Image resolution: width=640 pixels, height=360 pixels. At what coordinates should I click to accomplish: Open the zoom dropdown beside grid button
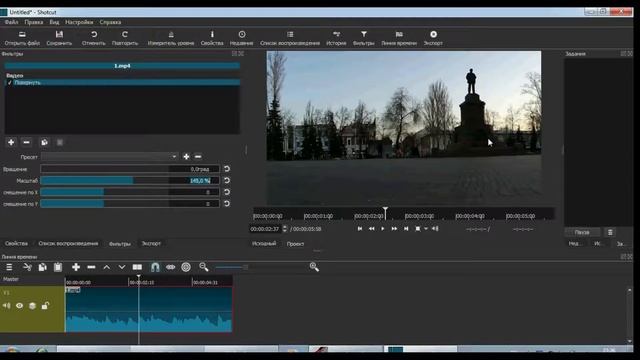[426, 229]
